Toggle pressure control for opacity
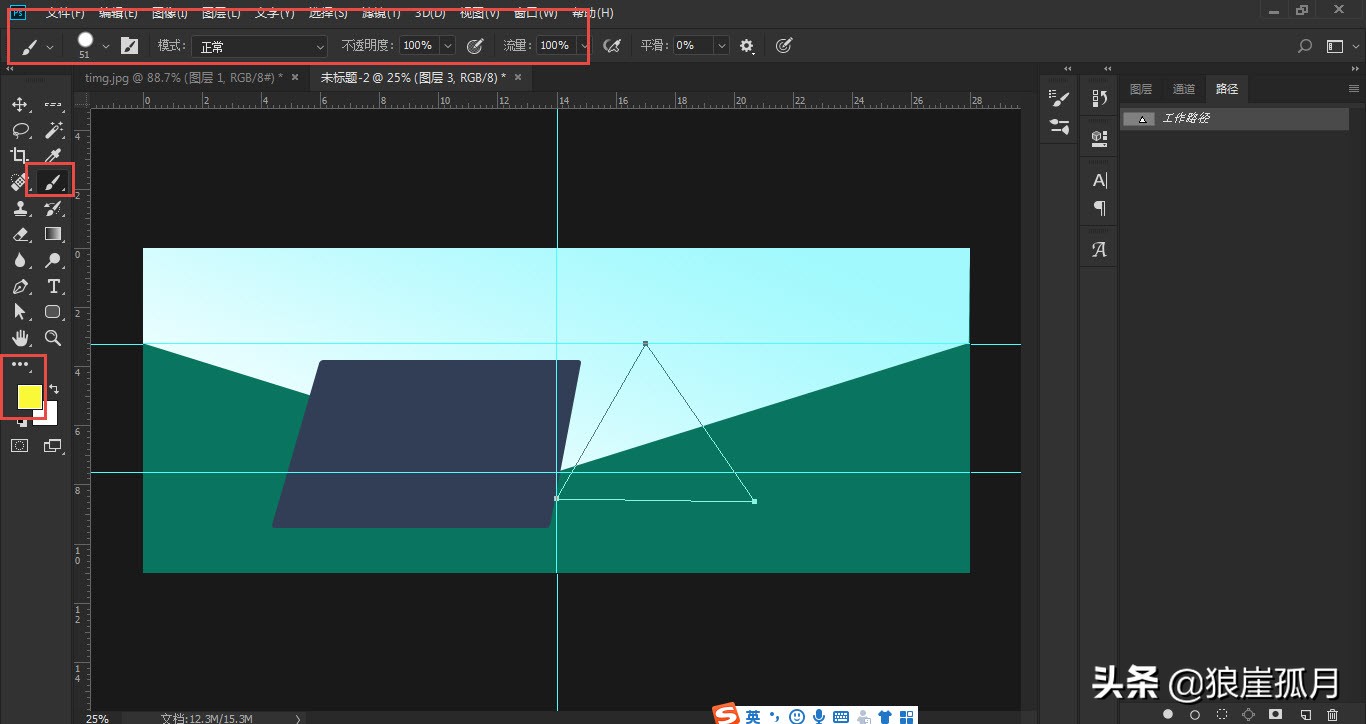 point(476,45)
